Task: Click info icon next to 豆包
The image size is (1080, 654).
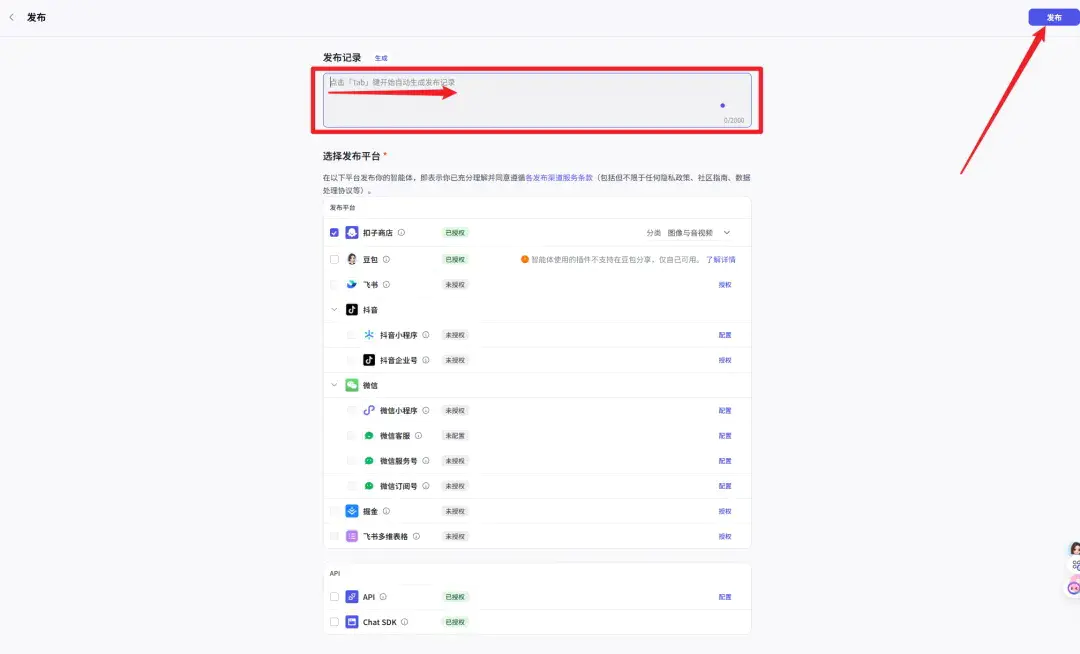Action: point(386,260)
